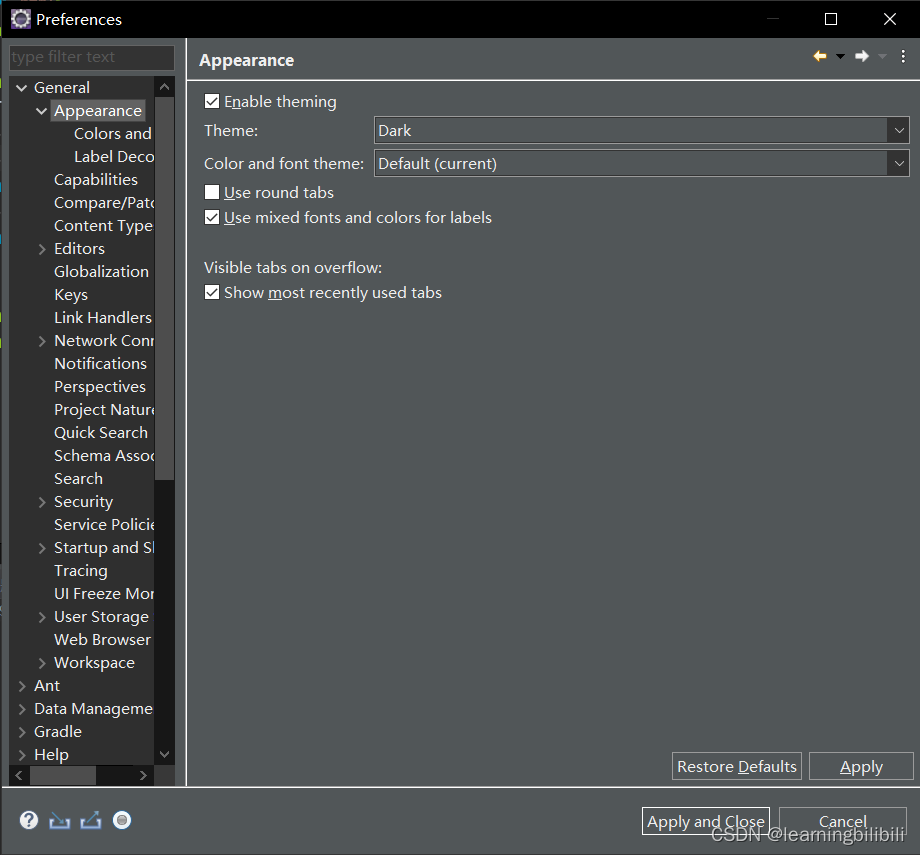
Task: Open Project Natures preferences
Action: pos(104,410)
